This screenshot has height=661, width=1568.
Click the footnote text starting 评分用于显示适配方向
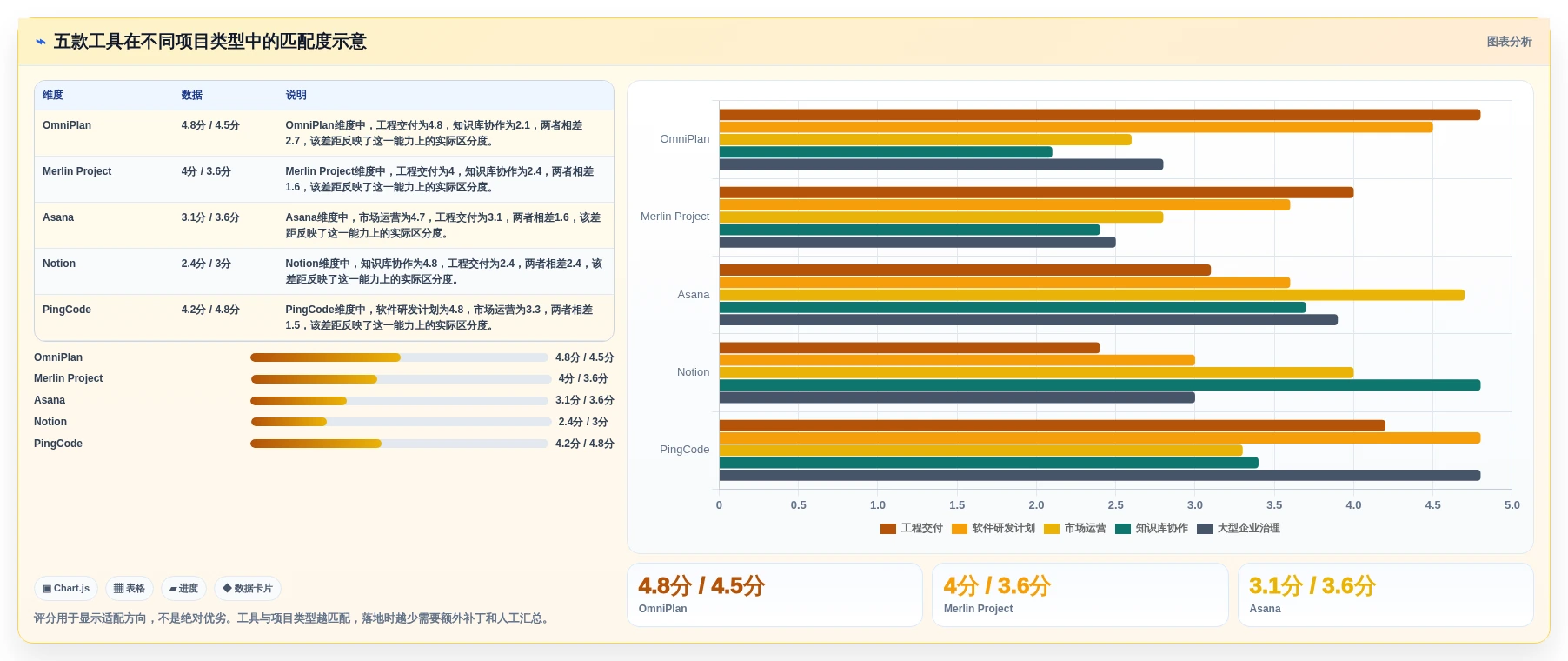point(294,618)
